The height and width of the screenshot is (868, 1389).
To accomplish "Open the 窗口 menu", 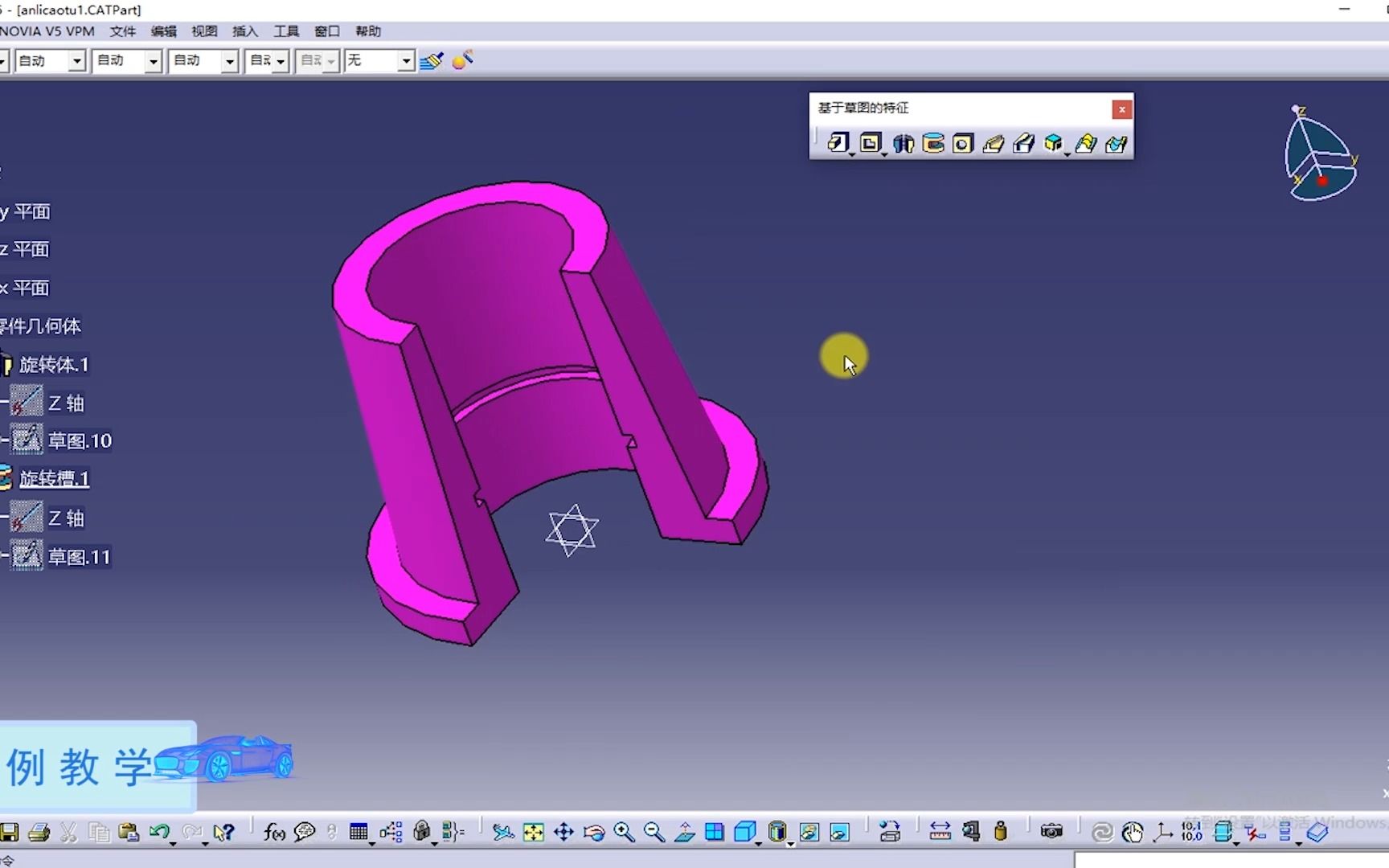I will point(327,31).
